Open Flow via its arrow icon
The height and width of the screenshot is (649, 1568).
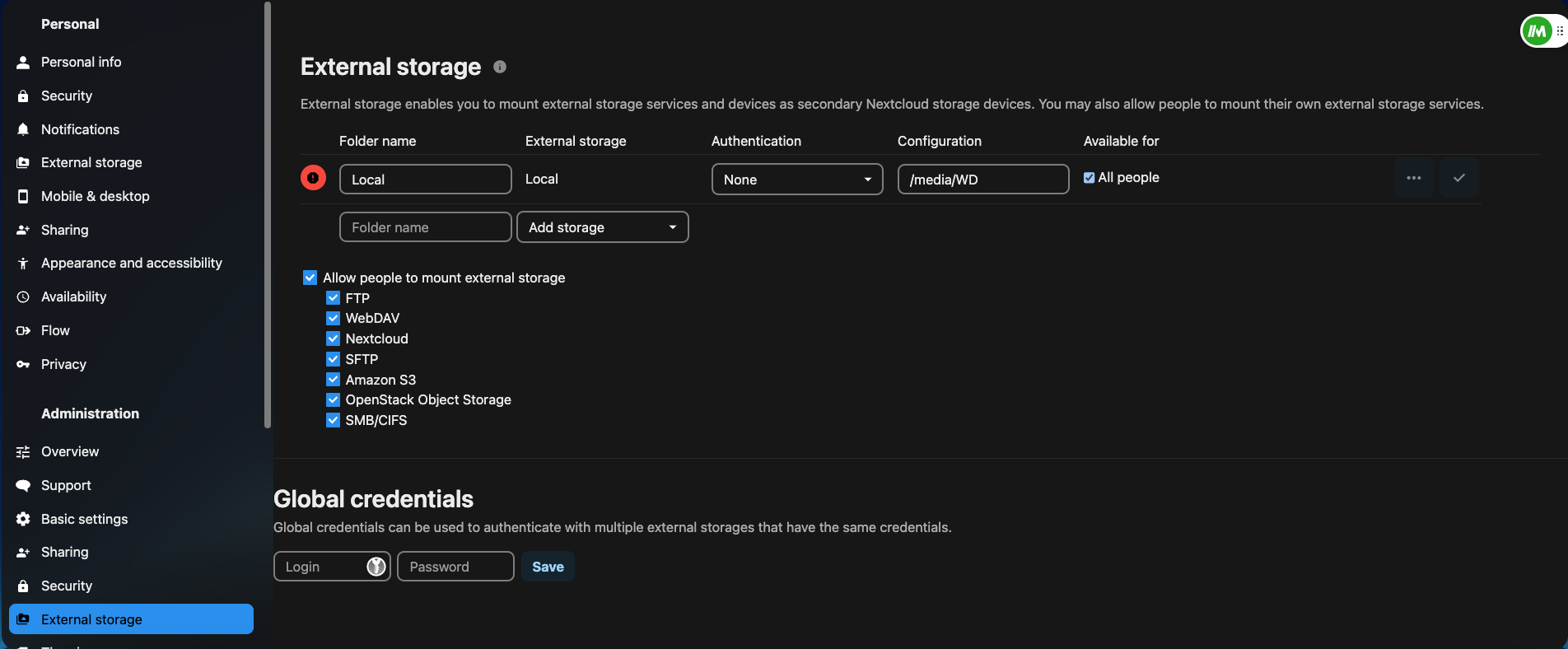[23, 331]
